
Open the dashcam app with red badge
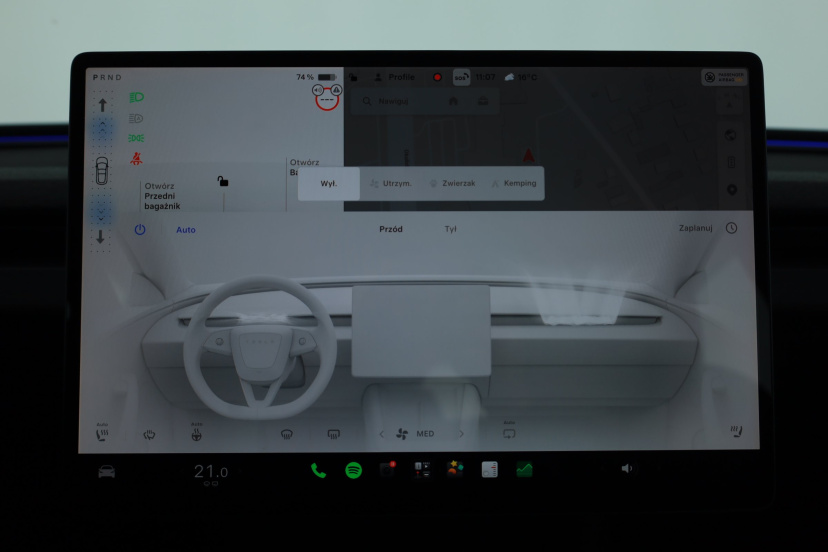pos(388,469)
